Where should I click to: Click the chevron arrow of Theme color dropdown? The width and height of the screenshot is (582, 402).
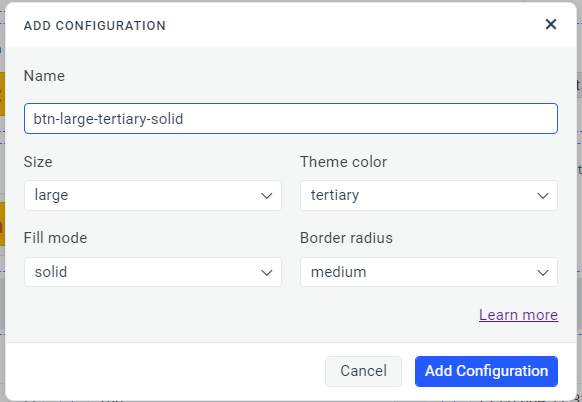543,196
